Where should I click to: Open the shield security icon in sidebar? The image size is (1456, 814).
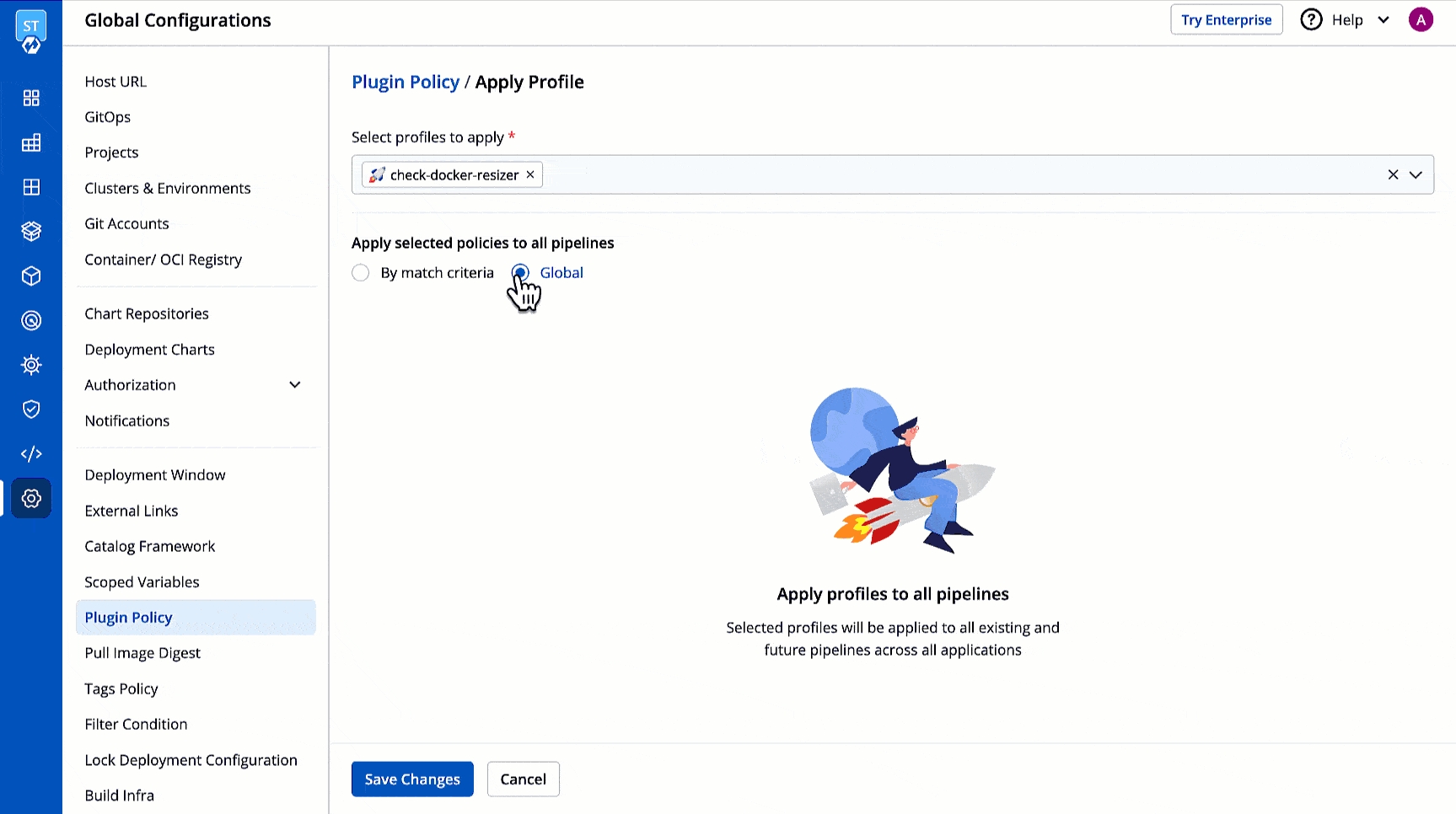31,410
